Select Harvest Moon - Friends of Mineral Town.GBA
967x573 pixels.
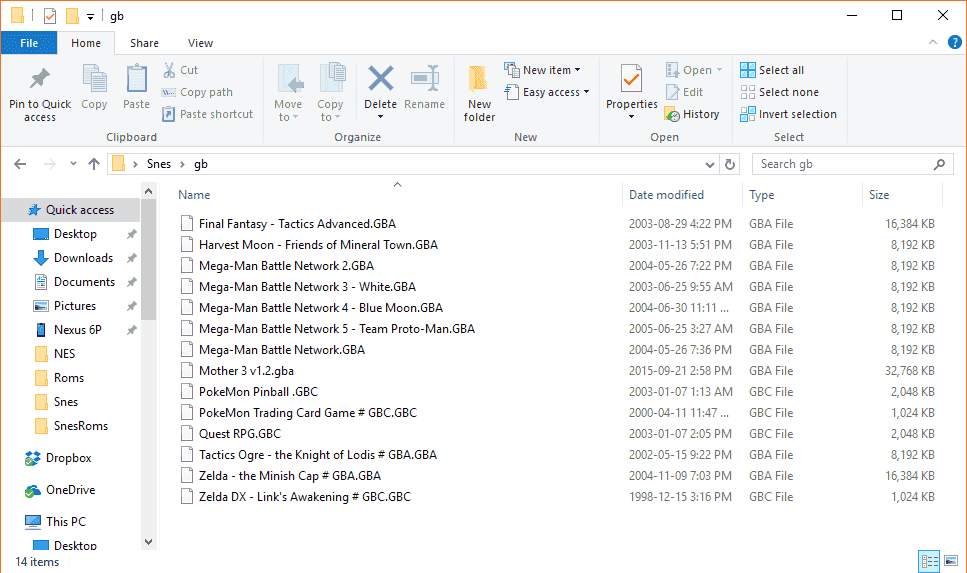(x=318, y=245)
